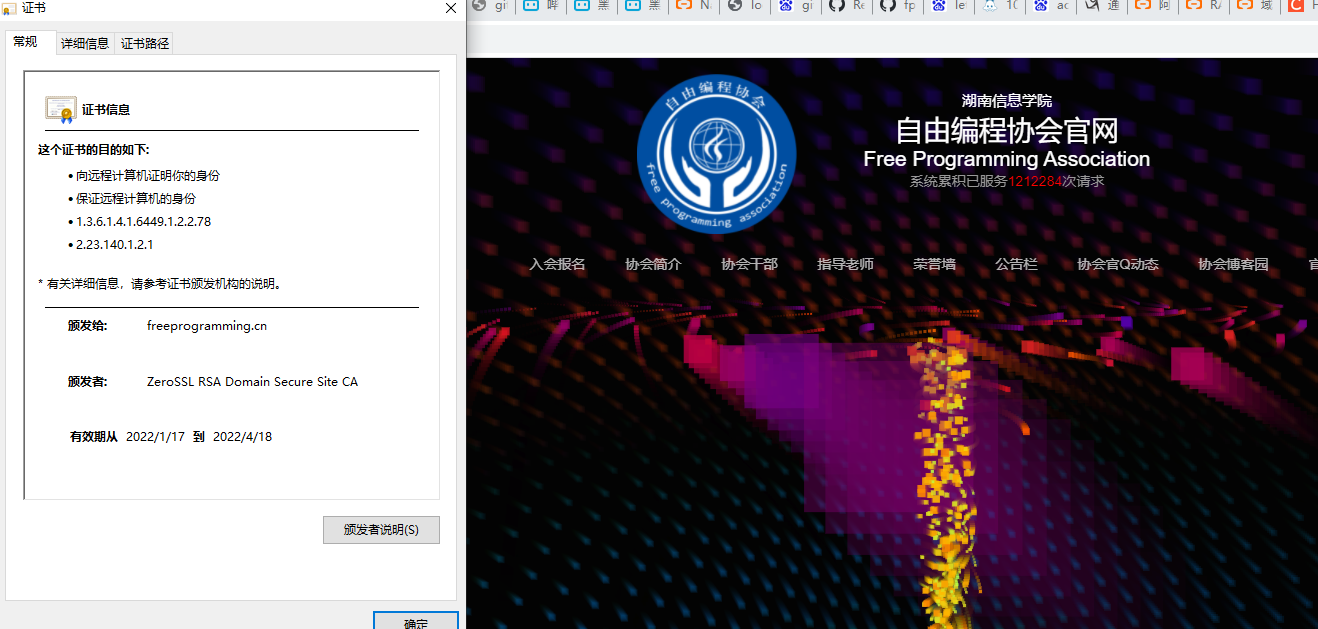This screenshot has width=1318, height=629.
Task: Switch to the first globe-icon 'gi' browser tab
Action: click(491, 6)
